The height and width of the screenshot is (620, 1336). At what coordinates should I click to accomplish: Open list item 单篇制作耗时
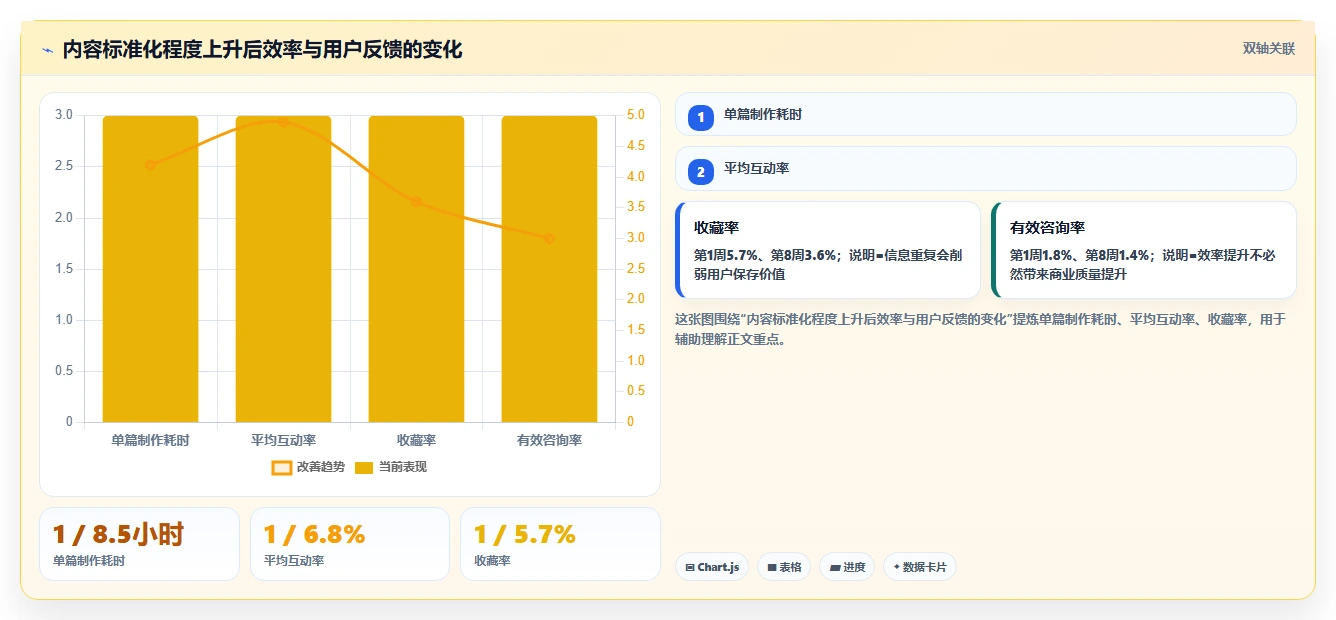coord(985,114)
